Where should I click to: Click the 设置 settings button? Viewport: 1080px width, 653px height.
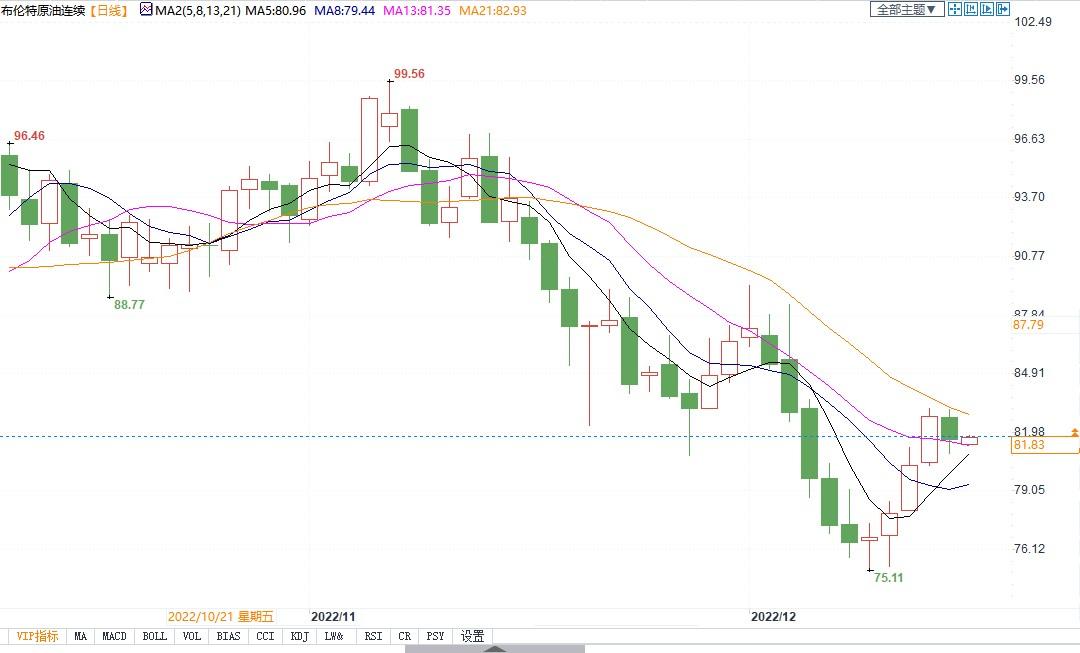(472, 636)
